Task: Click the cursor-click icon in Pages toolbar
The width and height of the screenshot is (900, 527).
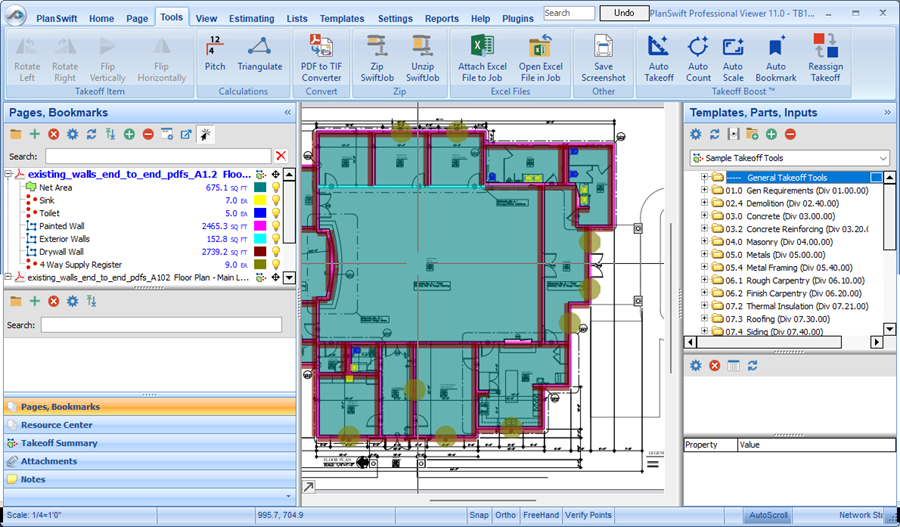Action: tap(205, 134)
